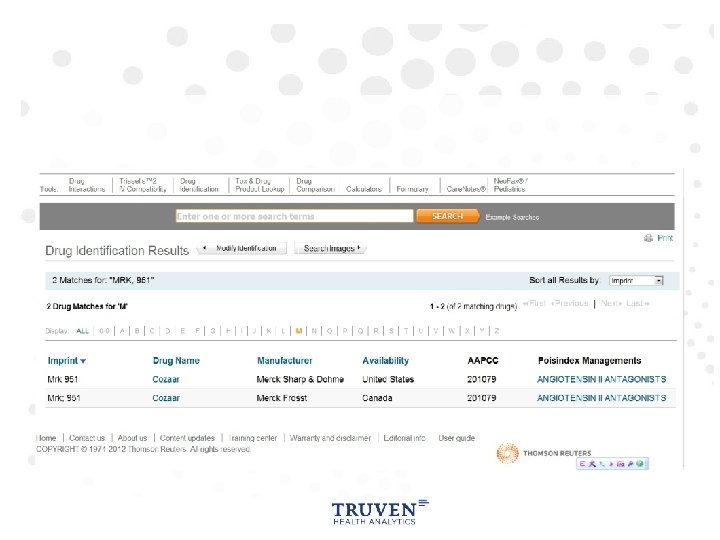Open Calculators tool
This screenshot has height=540, width=720.
click(x=364, y=189)
